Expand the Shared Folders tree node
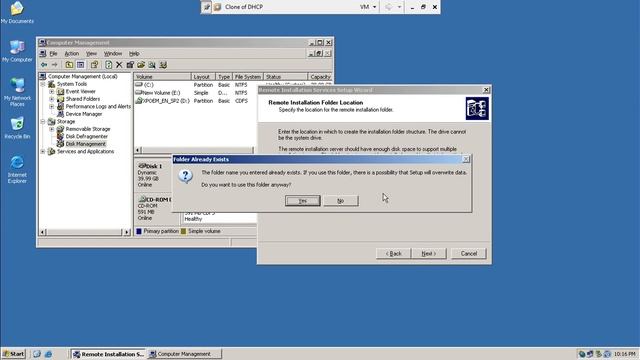The height and width of the screenshot is (360, 640). click(x=51, y=99)
